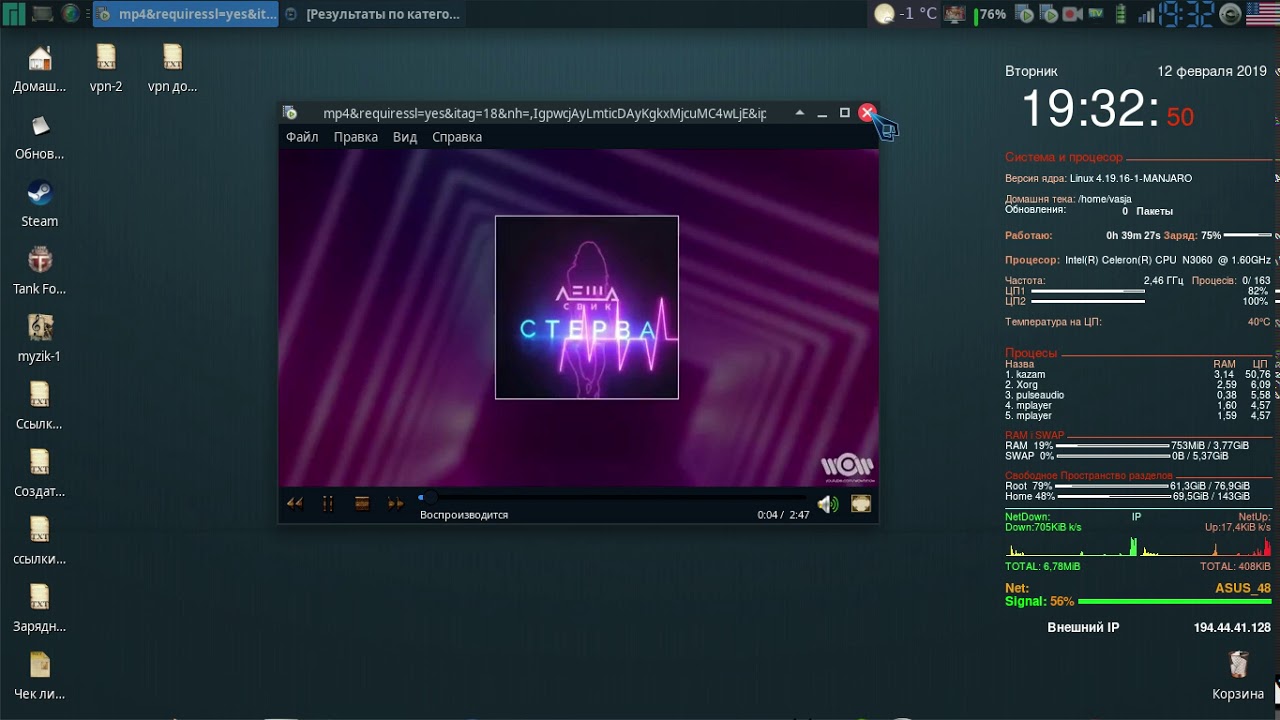Select the Создат... text file icon
Image resolution: width=1280 pixels, height=720 pixels.
point(40,474)
